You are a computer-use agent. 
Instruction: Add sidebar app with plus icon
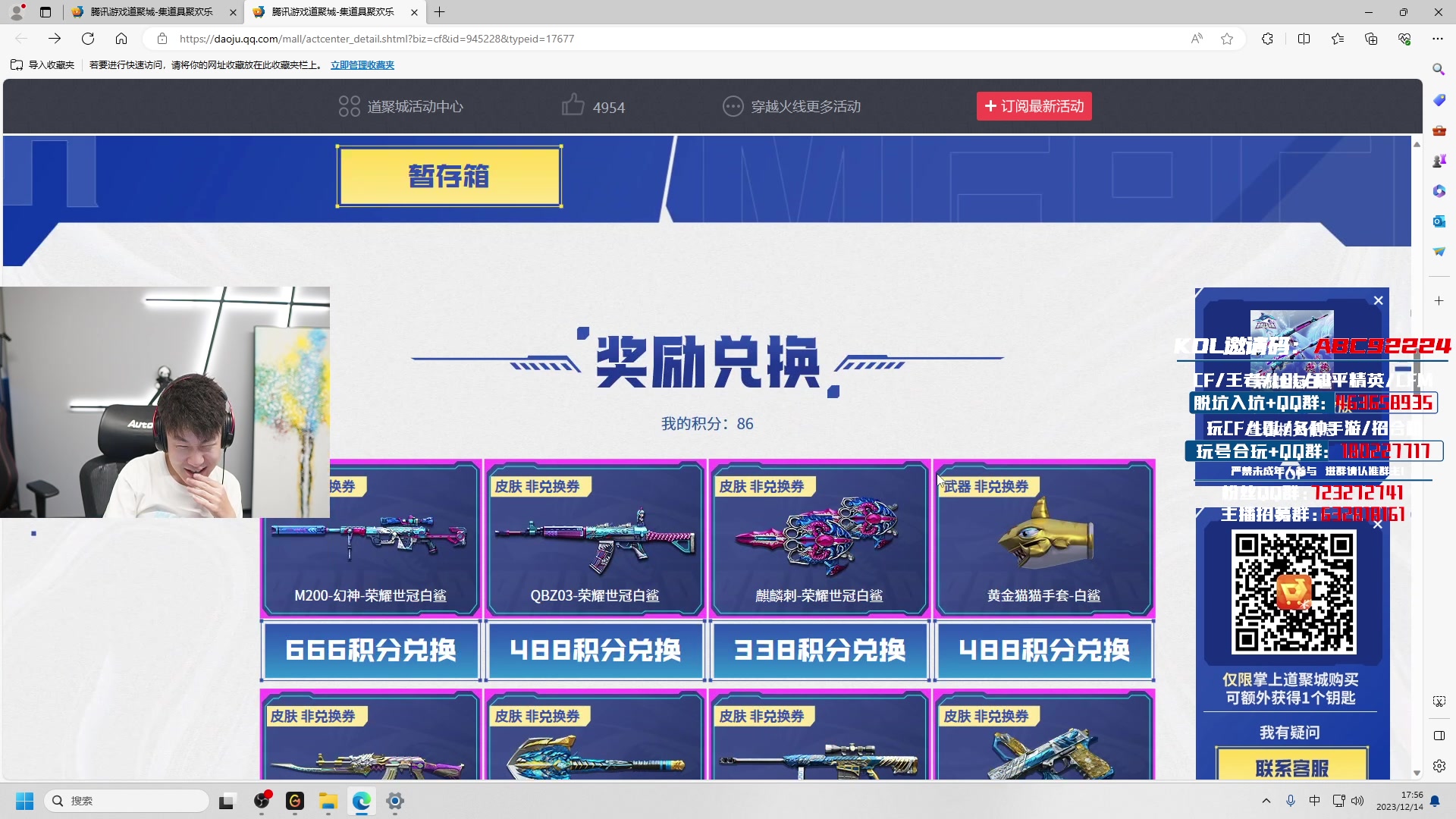[1439, 301]
